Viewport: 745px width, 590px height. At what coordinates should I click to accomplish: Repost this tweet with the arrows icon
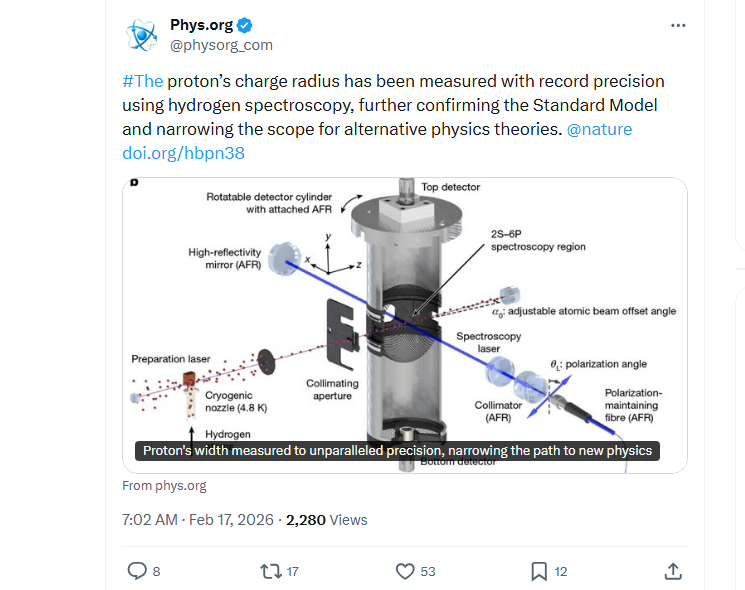[270, 571]
